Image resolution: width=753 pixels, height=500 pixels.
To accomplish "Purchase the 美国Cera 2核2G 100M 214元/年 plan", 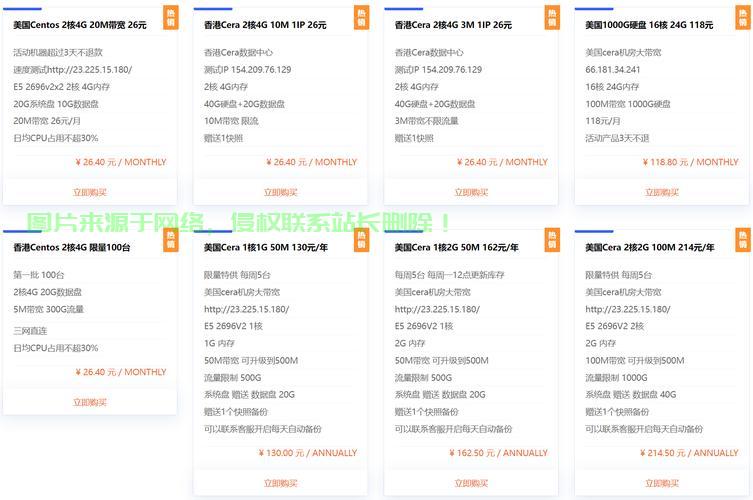I will click(662, 483).
